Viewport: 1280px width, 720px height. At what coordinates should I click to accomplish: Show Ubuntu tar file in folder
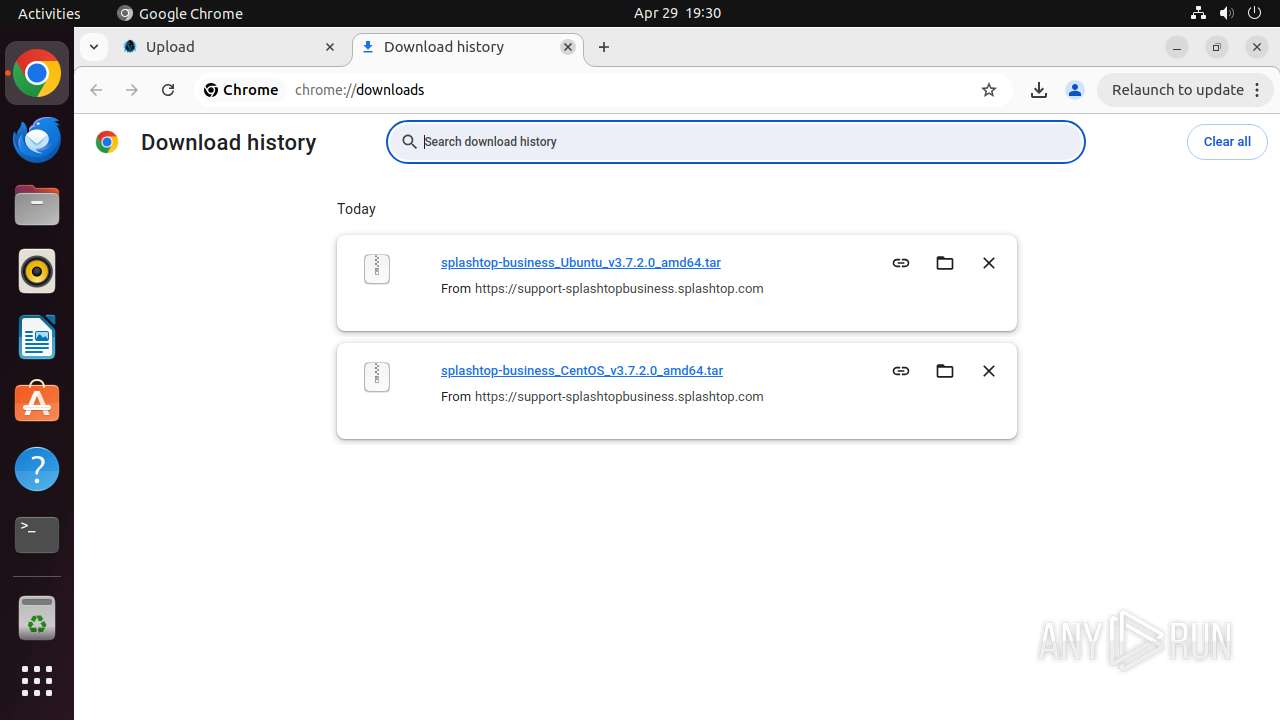[945, 263]
